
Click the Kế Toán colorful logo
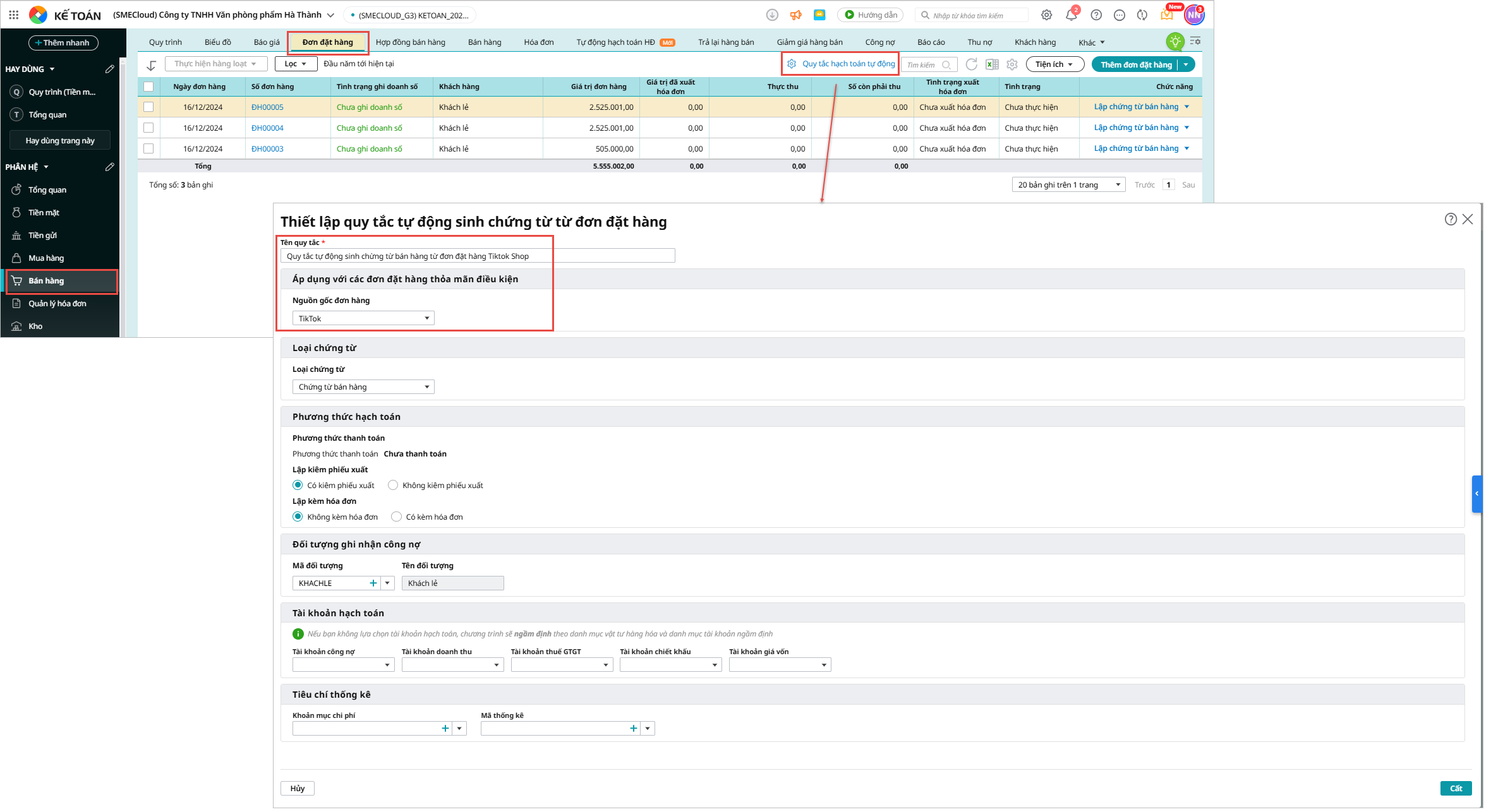[x=39, y=15]
